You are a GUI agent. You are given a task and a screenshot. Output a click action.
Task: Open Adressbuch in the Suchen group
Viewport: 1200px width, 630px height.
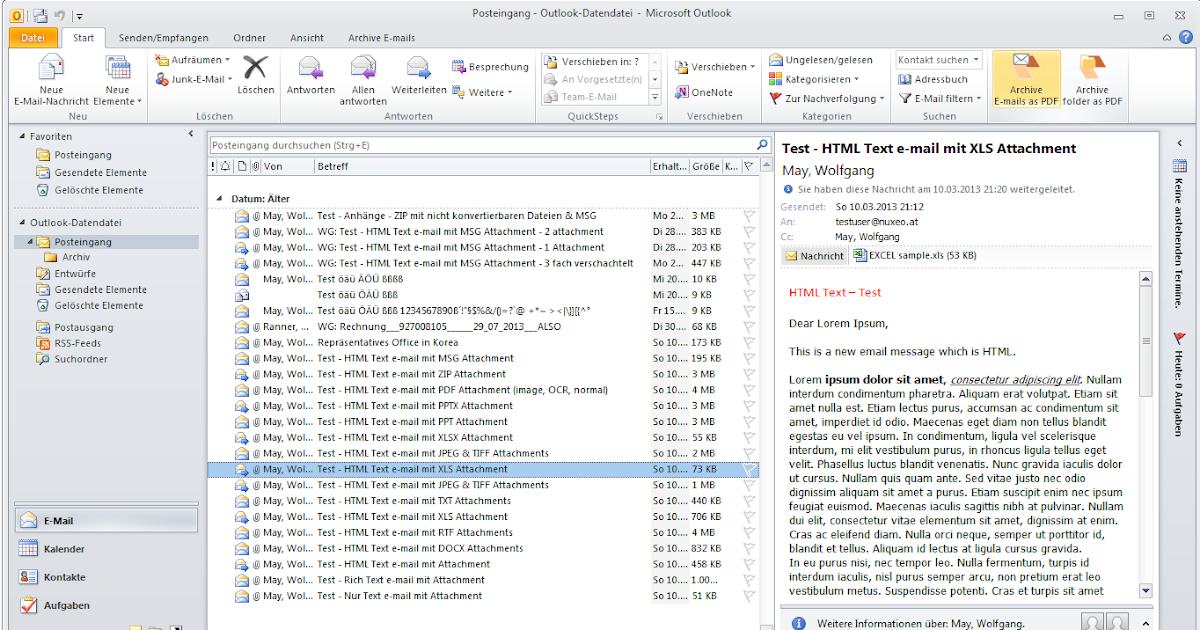pyautogui.click(x=934, y=79)
